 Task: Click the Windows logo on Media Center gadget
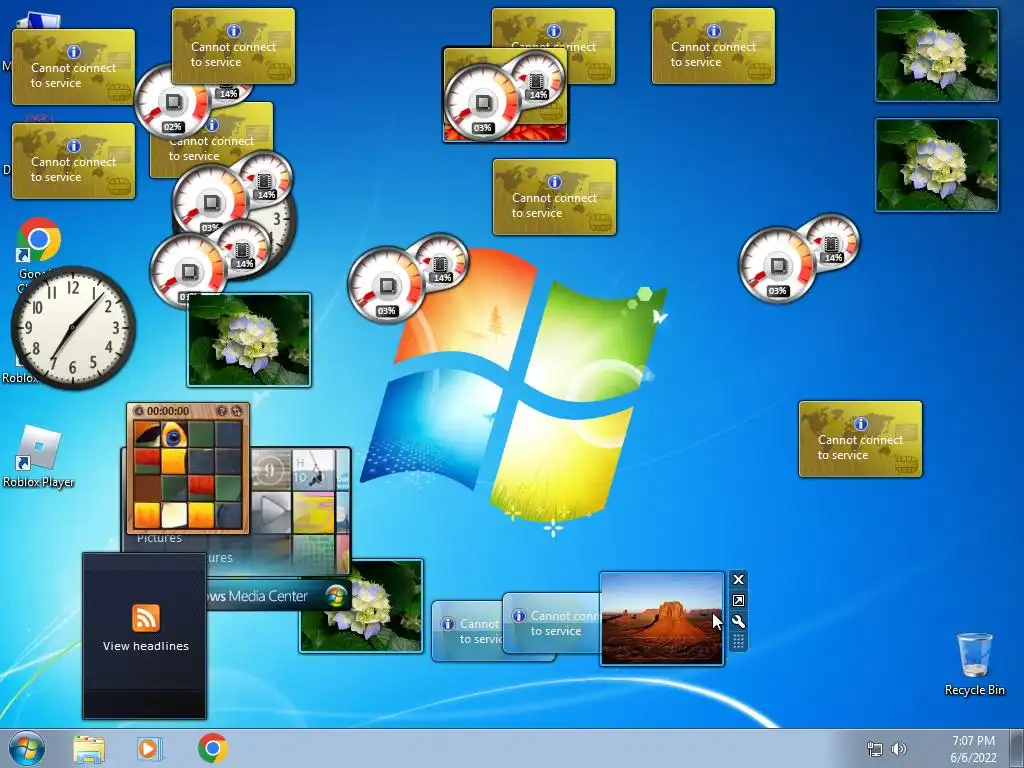(x=336, y=596)
